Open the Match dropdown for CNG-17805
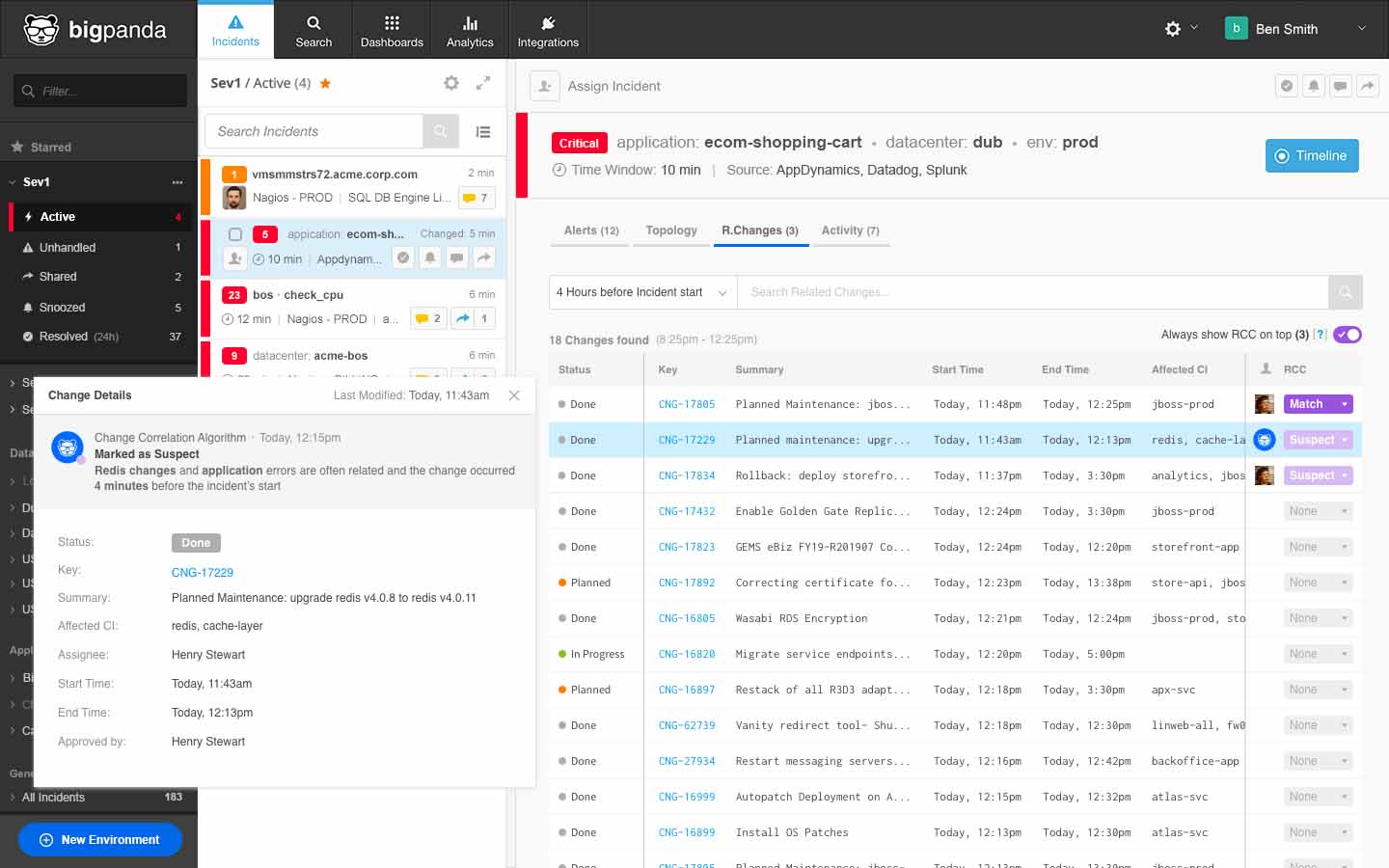The image size is (1389, 868). 1319,403
